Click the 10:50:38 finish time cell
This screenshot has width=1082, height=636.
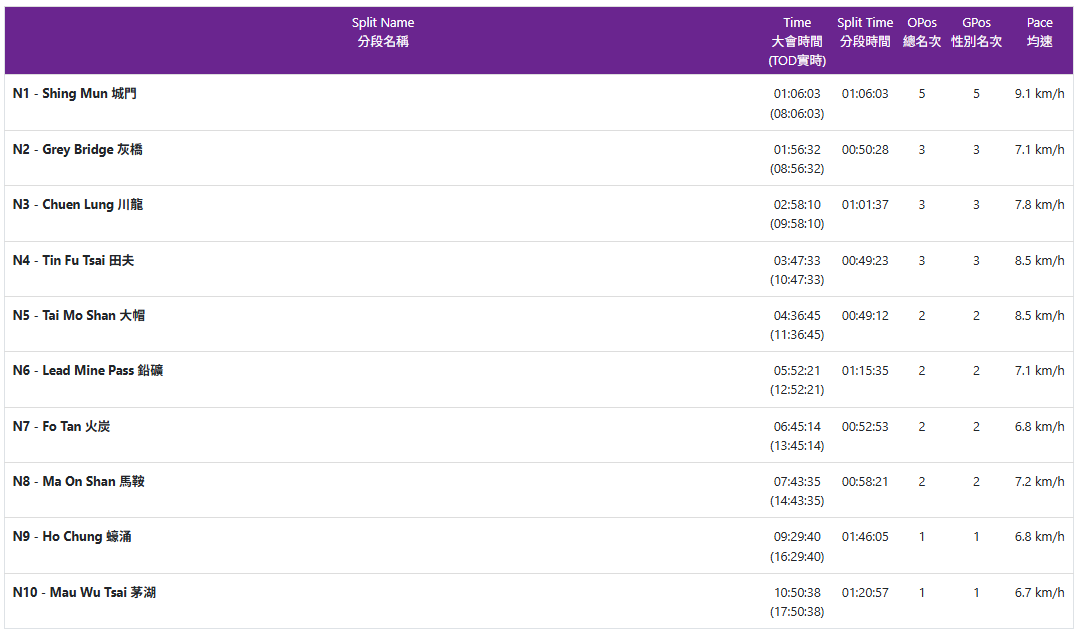pyautogui.click(x=797, y=593)
